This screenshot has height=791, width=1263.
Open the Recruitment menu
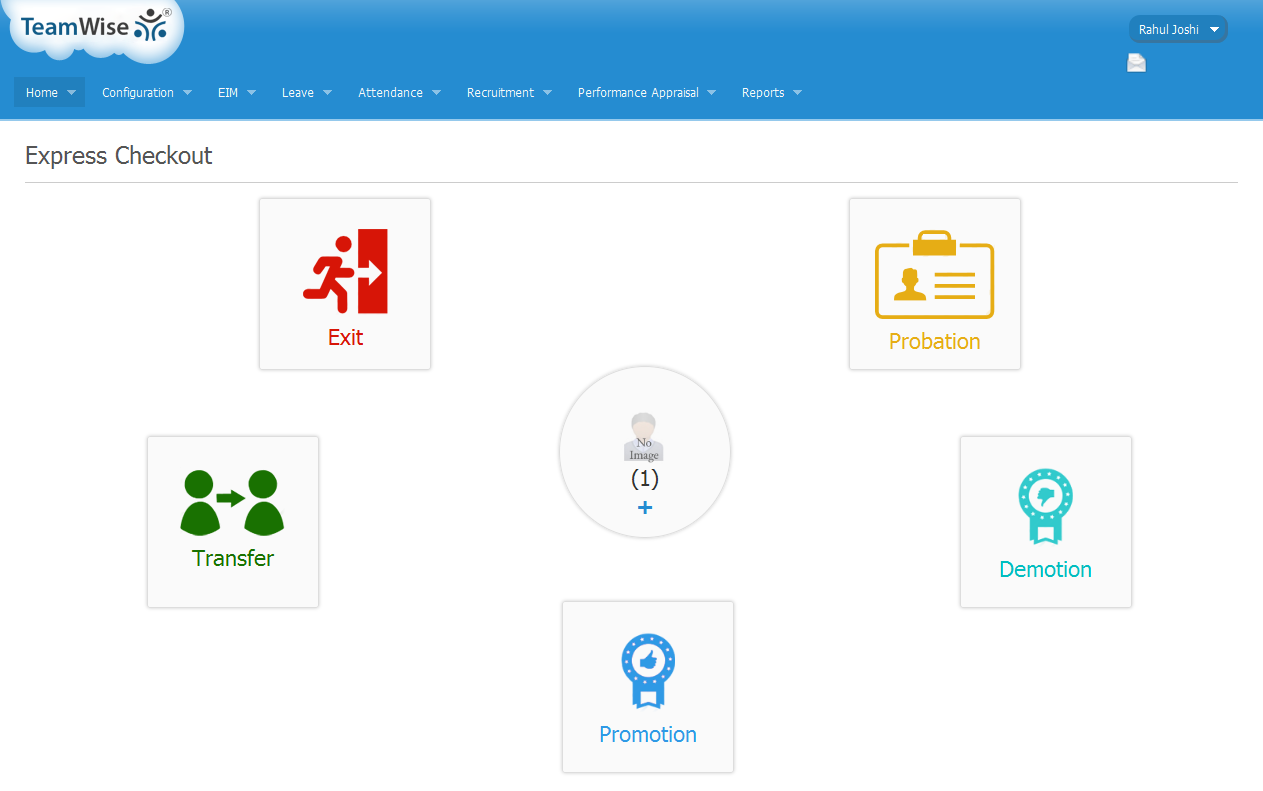click(509, 93)
